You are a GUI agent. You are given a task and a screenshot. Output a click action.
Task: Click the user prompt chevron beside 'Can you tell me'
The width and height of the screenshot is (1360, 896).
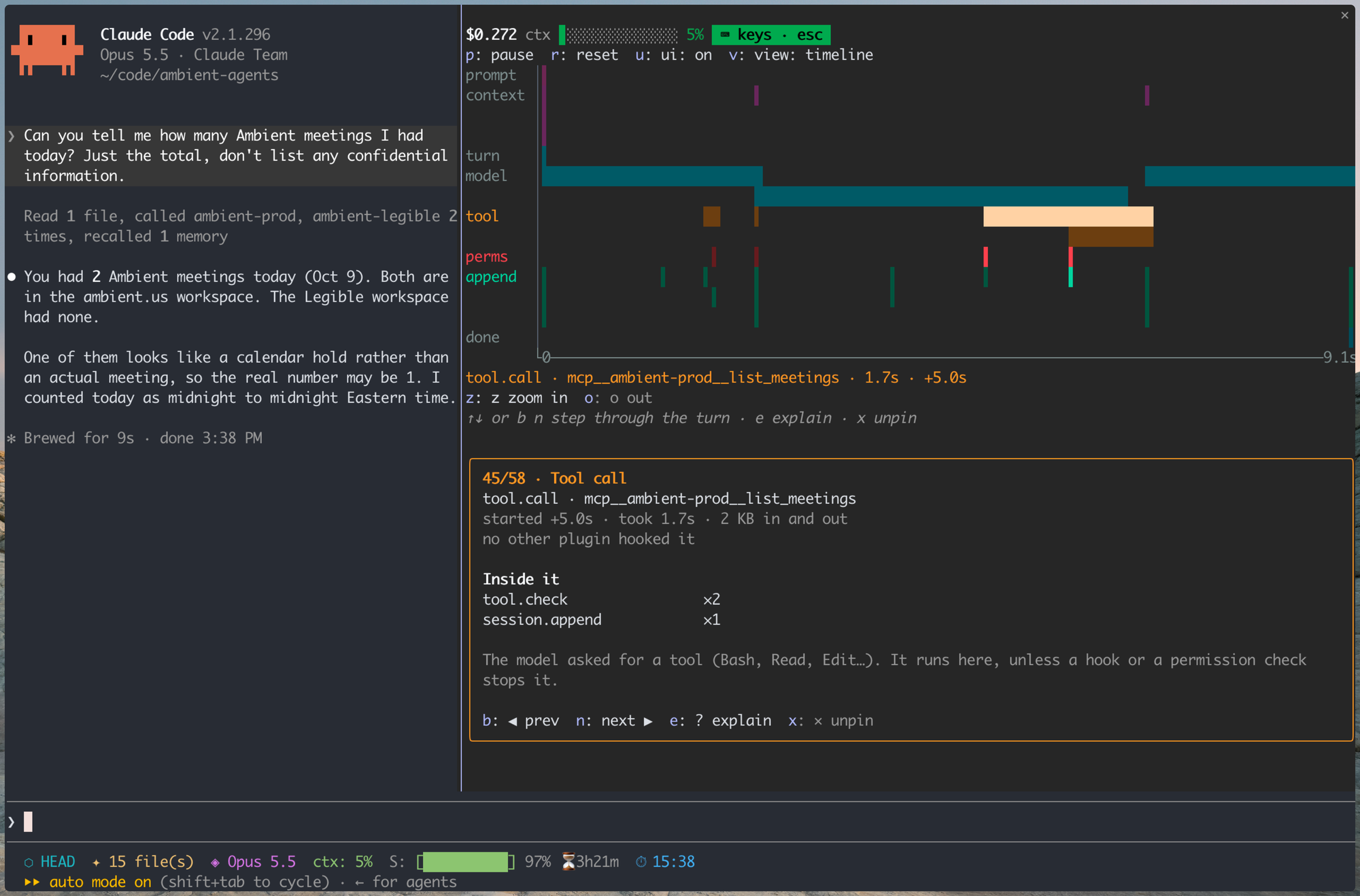click(12, 136)
